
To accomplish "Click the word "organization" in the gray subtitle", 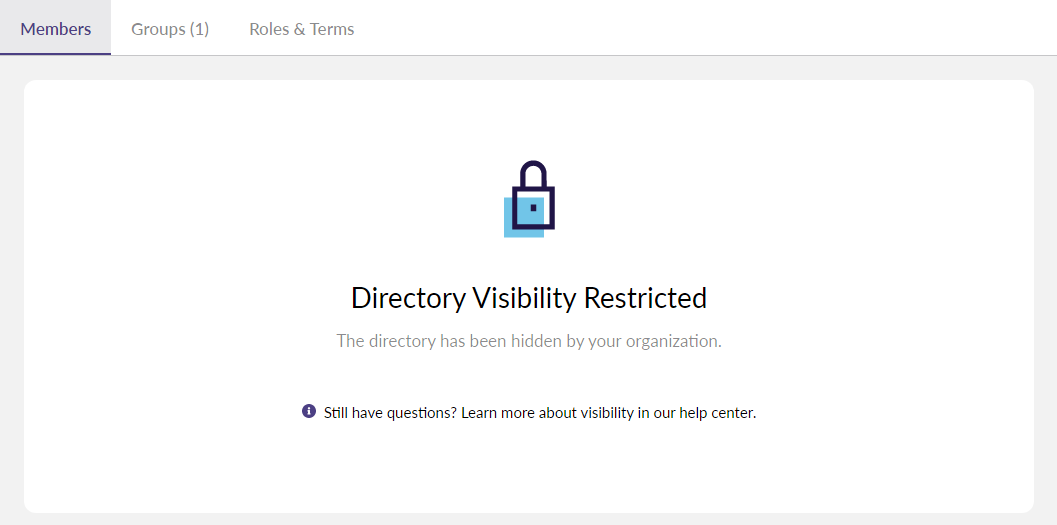I will tap(672, 341).
